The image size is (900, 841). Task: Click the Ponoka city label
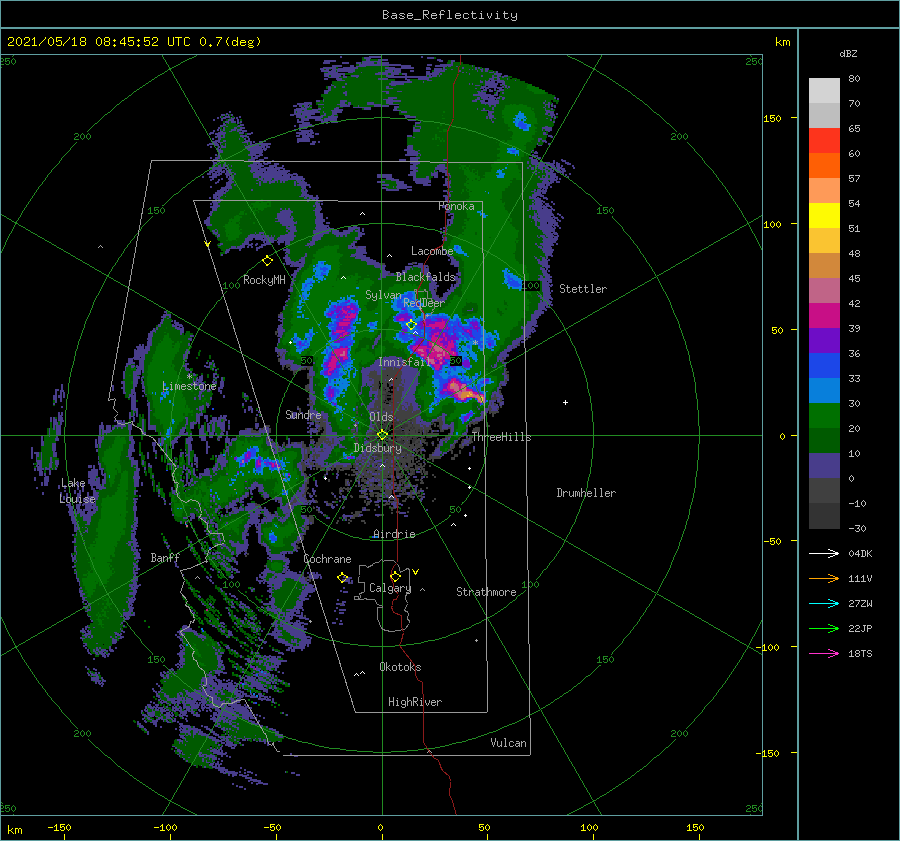pos(456,206)
